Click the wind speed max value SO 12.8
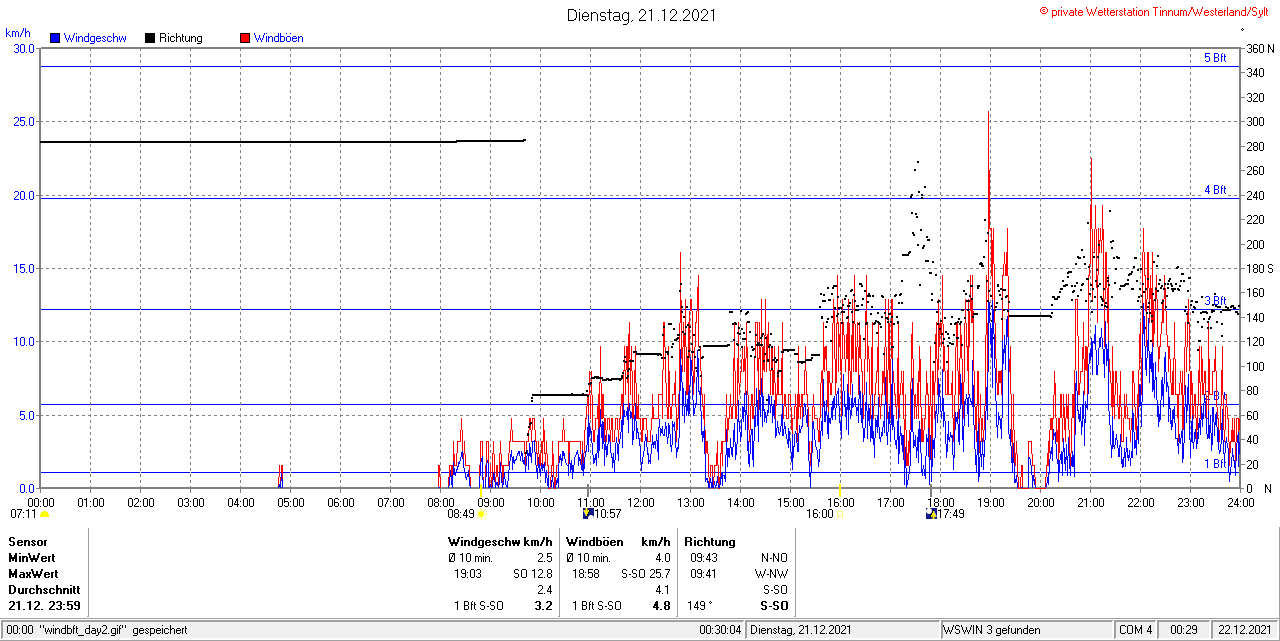This screenshot has width=1280, height=641. click(x=532, y=574)
